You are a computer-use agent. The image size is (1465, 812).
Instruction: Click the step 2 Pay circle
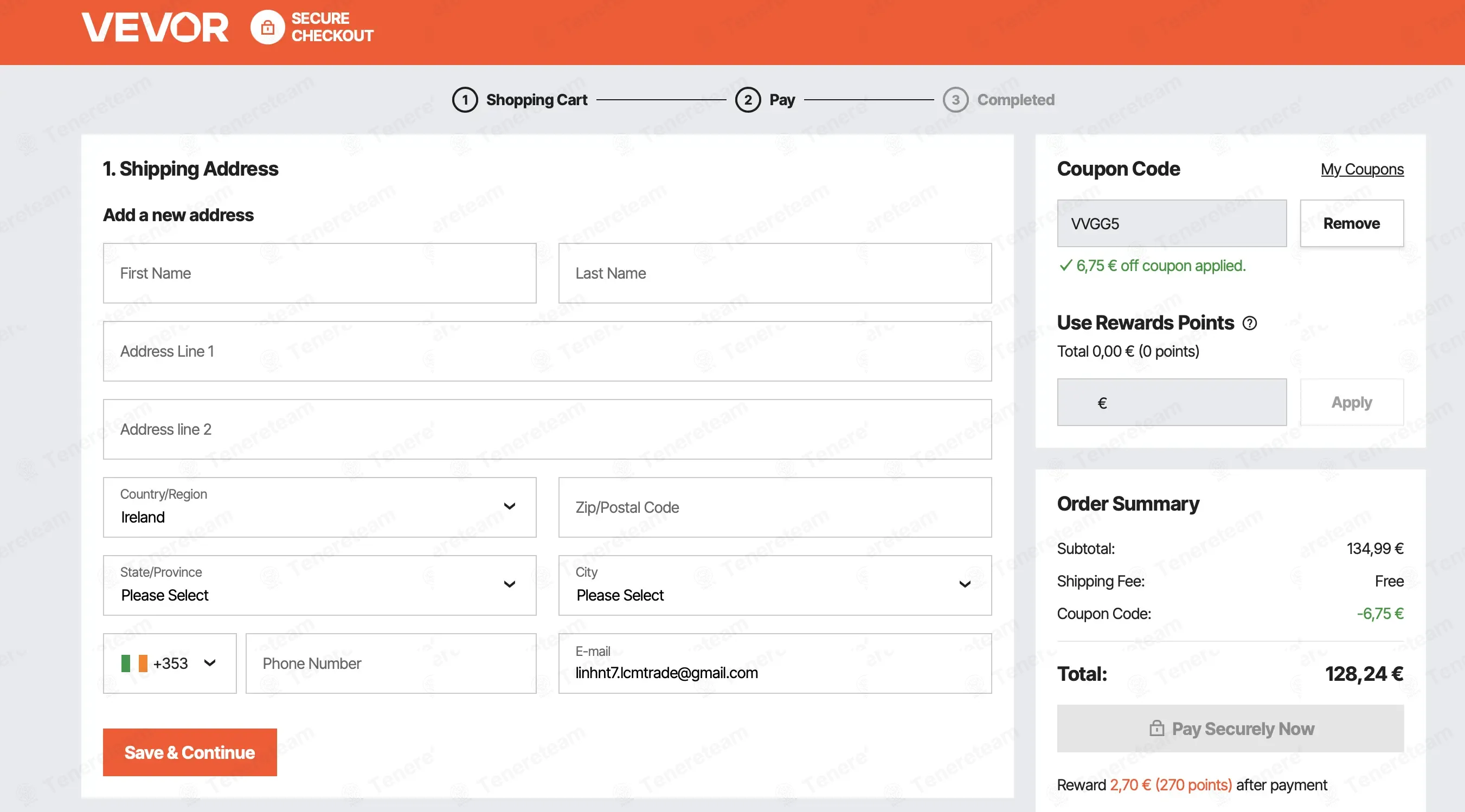pyautogui.click(x=748, y=100)
